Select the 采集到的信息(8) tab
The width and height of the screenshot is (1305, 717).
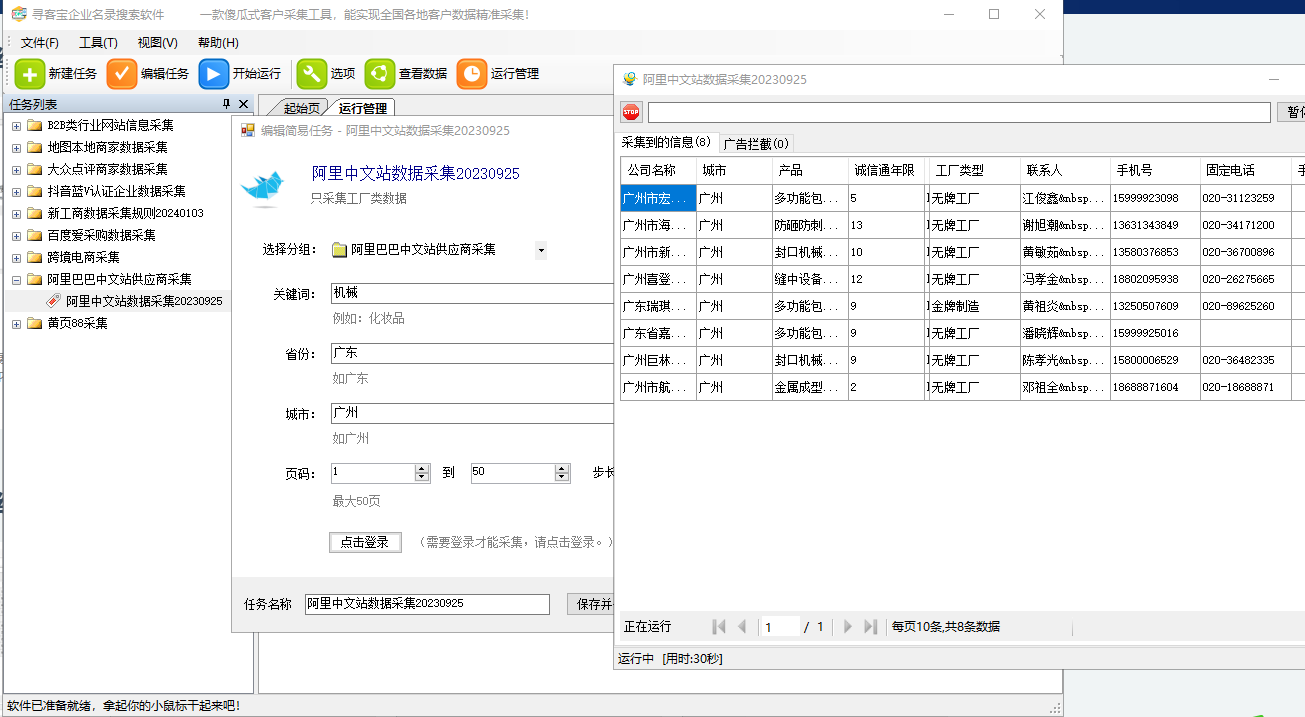tap(666, 142)
